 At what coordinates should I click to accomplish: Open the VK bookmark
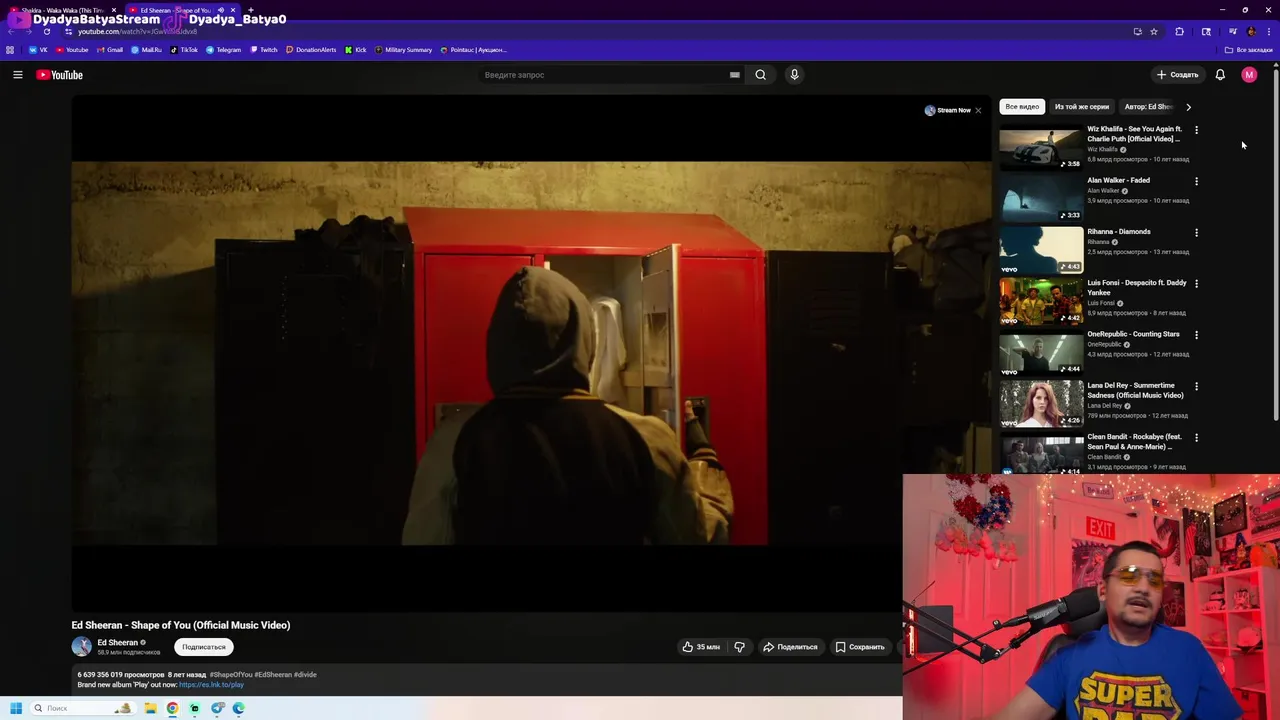tap(39, 50)
